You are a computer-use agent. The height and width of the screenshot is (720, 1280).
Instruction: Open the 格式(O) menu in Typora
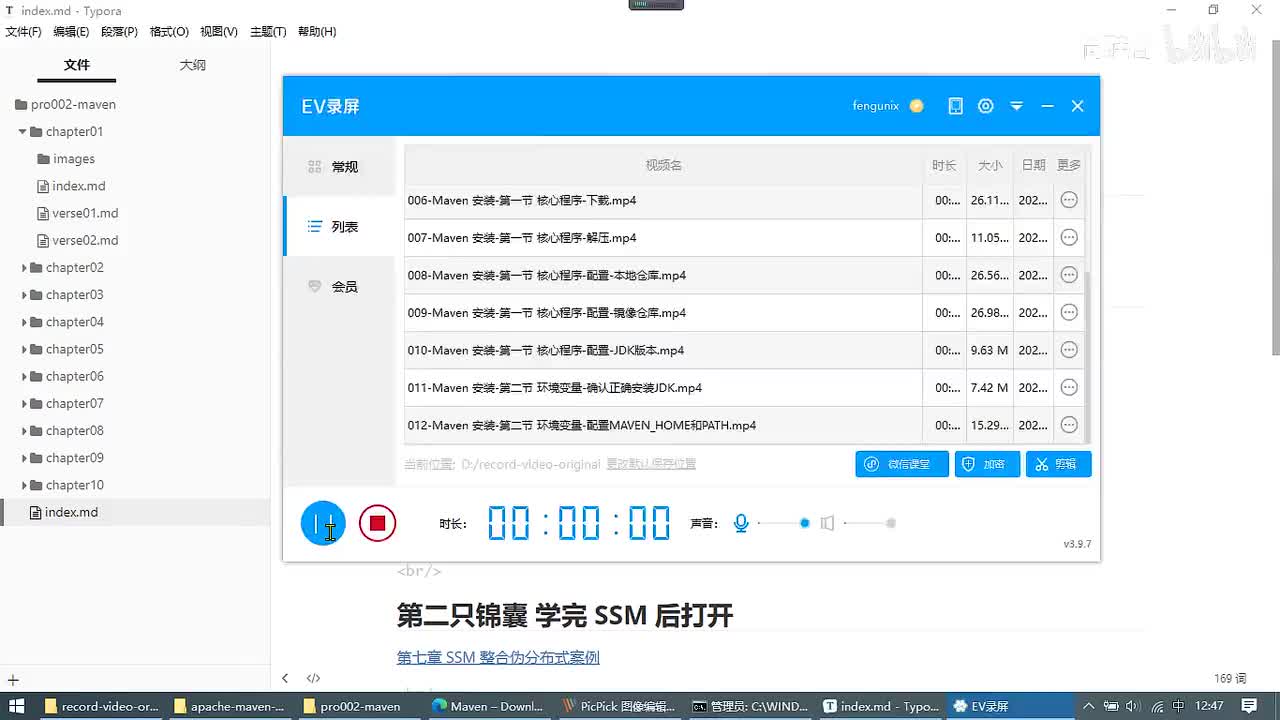click(169, 32)
